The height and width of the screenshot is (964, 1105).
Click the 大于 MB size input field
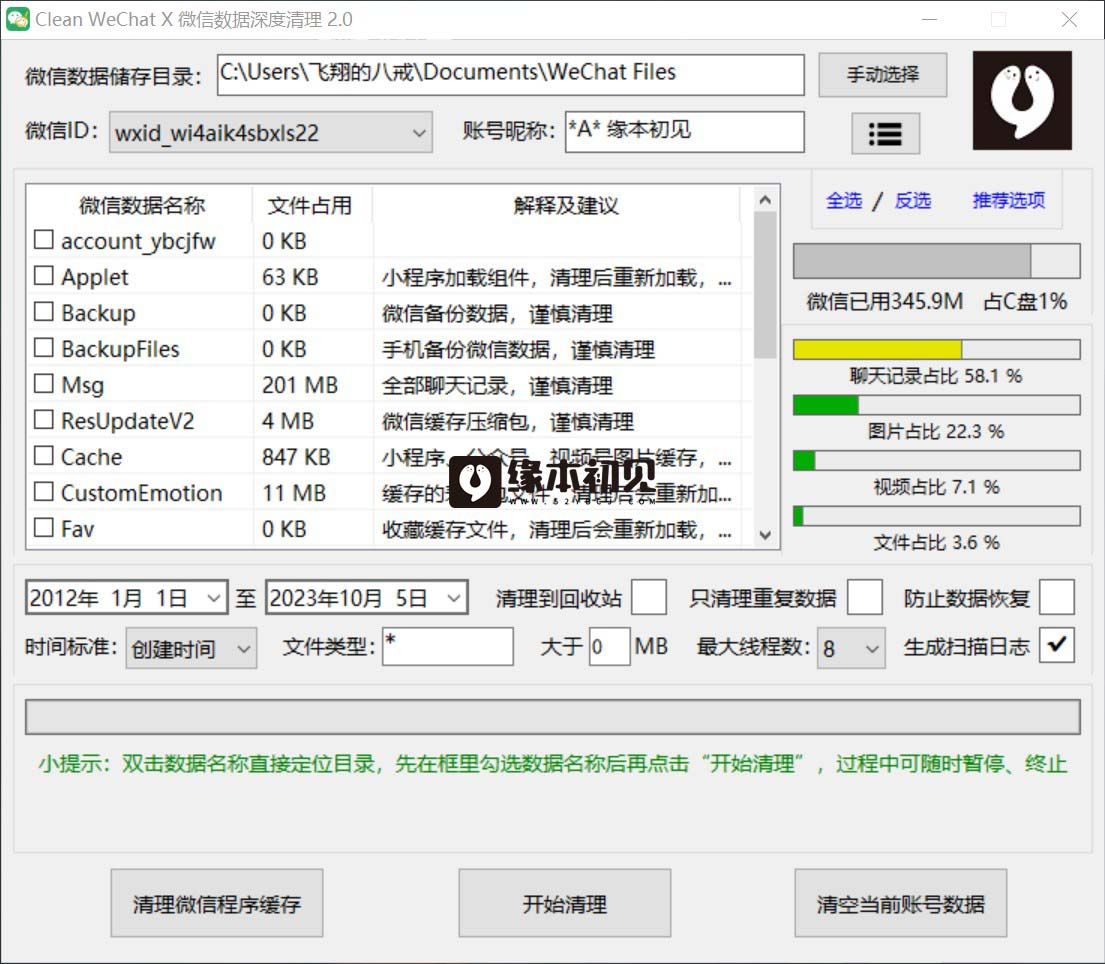(x=610, y=647)
